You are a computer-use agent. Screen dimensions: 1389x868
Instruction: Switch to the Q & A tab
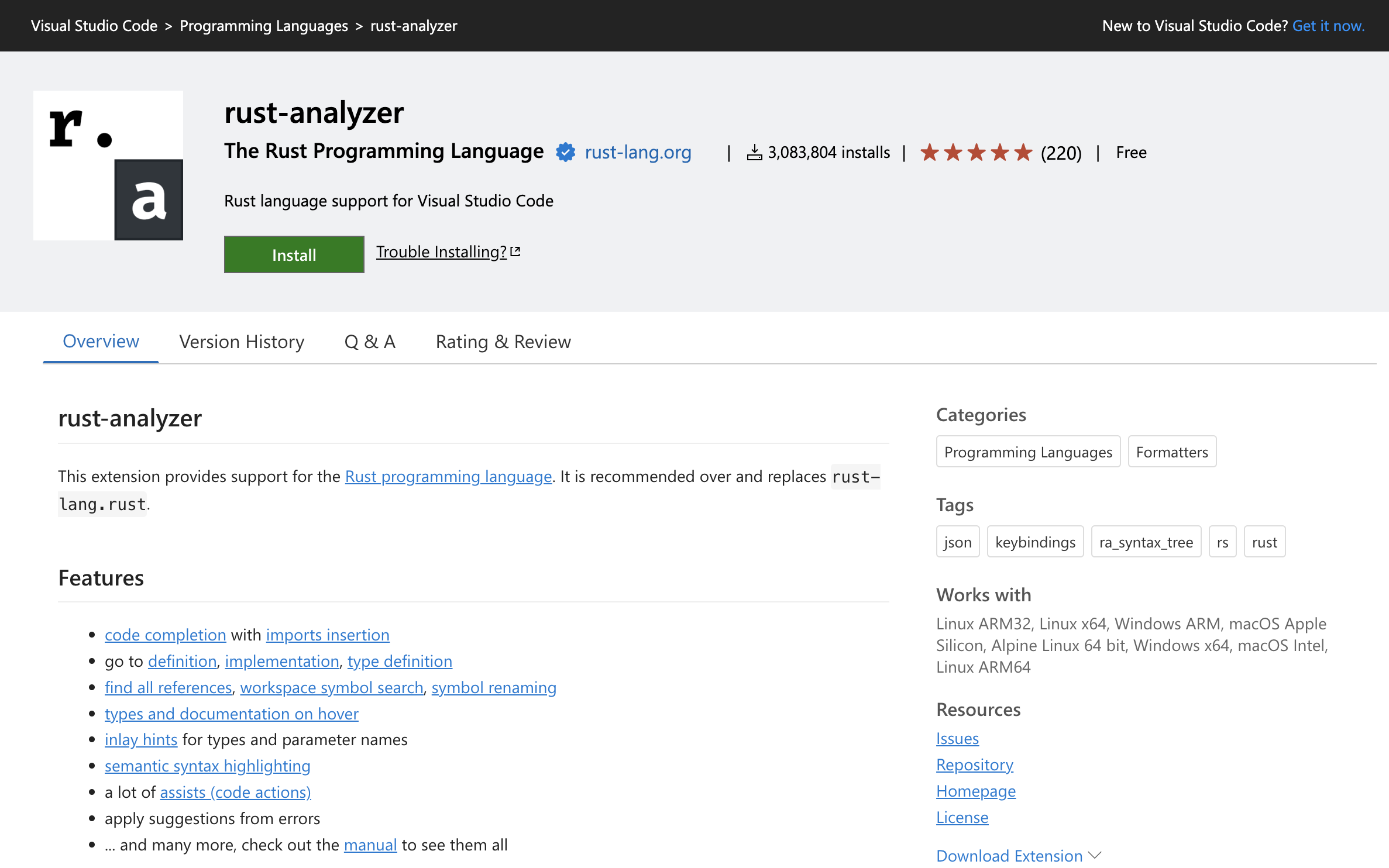370,342
